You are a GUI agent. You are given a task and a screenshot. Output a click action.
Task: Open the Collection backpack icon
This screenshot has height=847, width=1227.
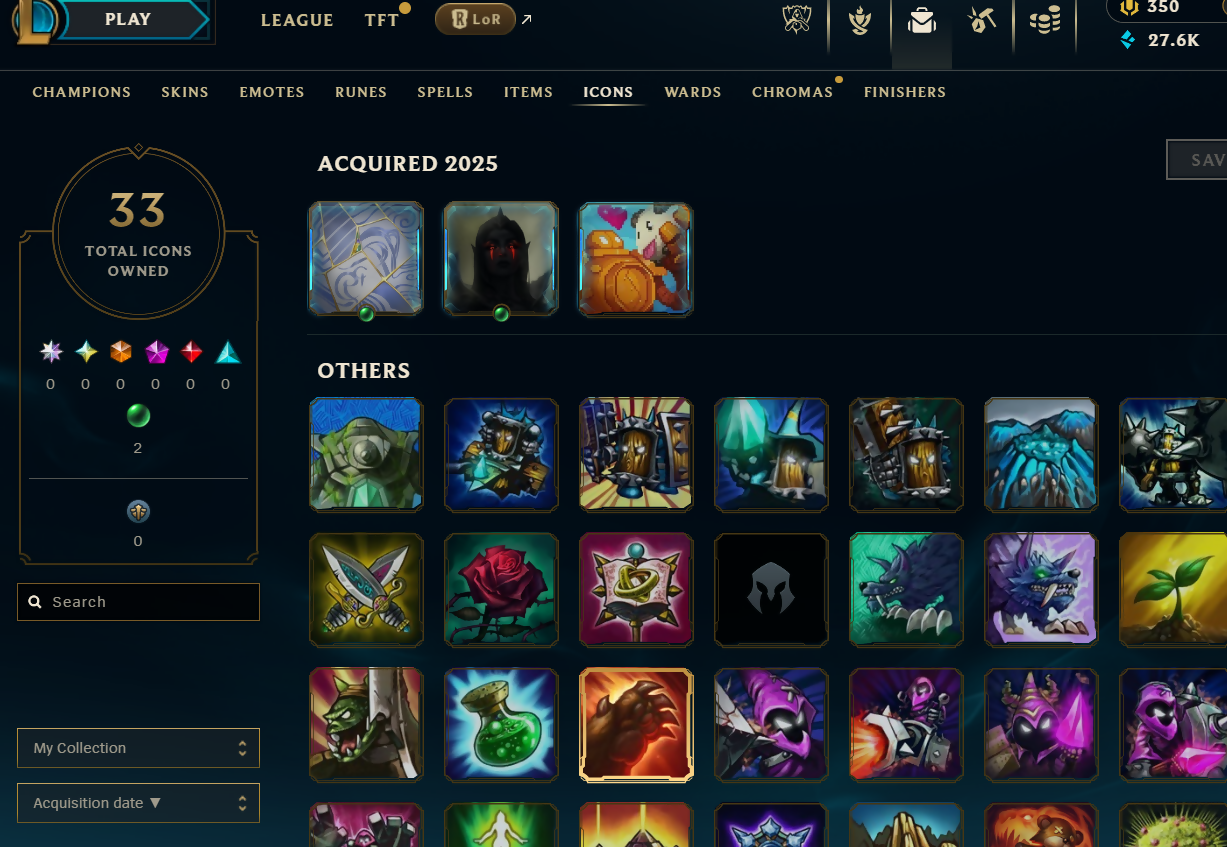(921, 20)
